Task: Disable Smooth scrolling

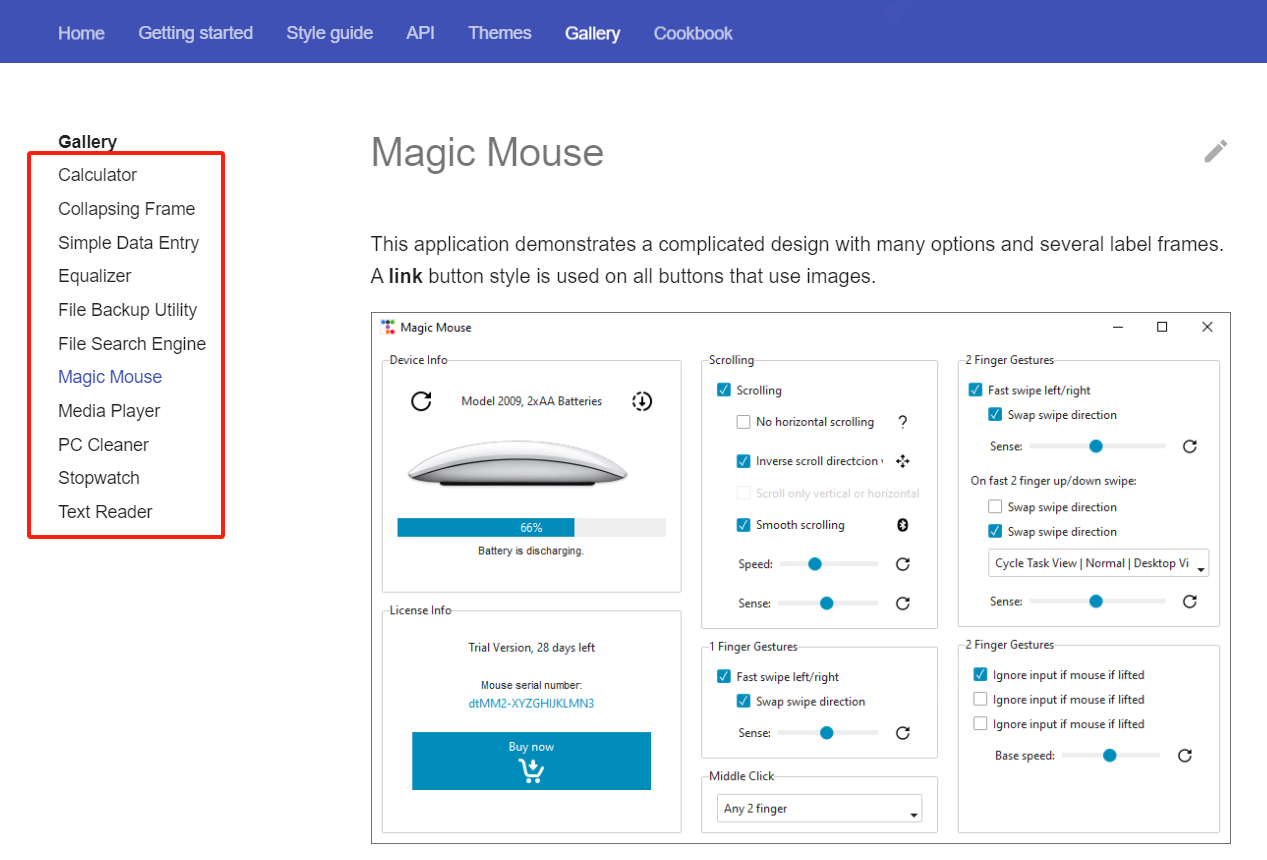Action: click(x=743, y=525)
